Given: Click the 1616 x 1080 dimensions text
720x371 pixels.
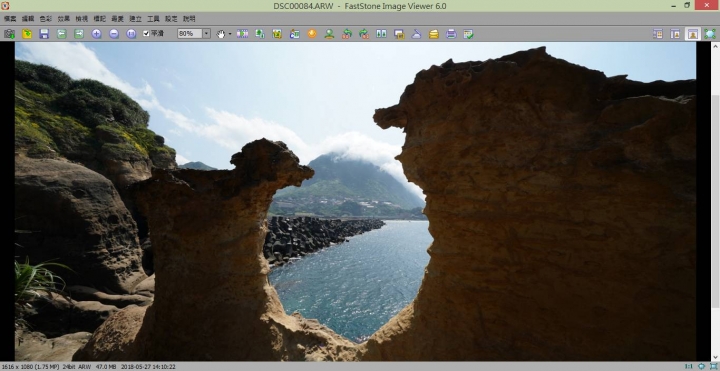Looking at the screenshot, I should [16, 367].
